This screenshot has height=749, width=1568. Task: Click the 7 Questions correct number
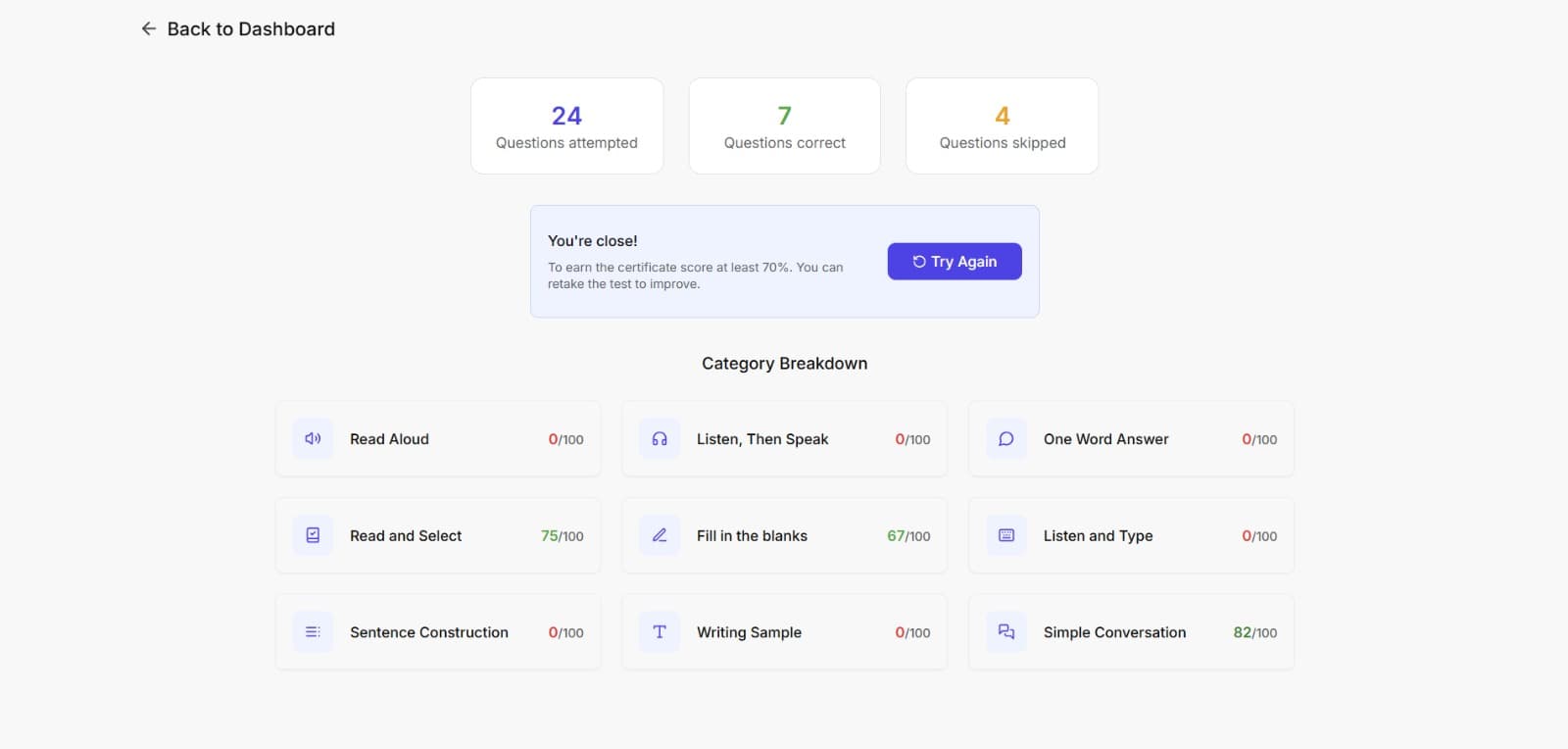[x=784, y=116]
